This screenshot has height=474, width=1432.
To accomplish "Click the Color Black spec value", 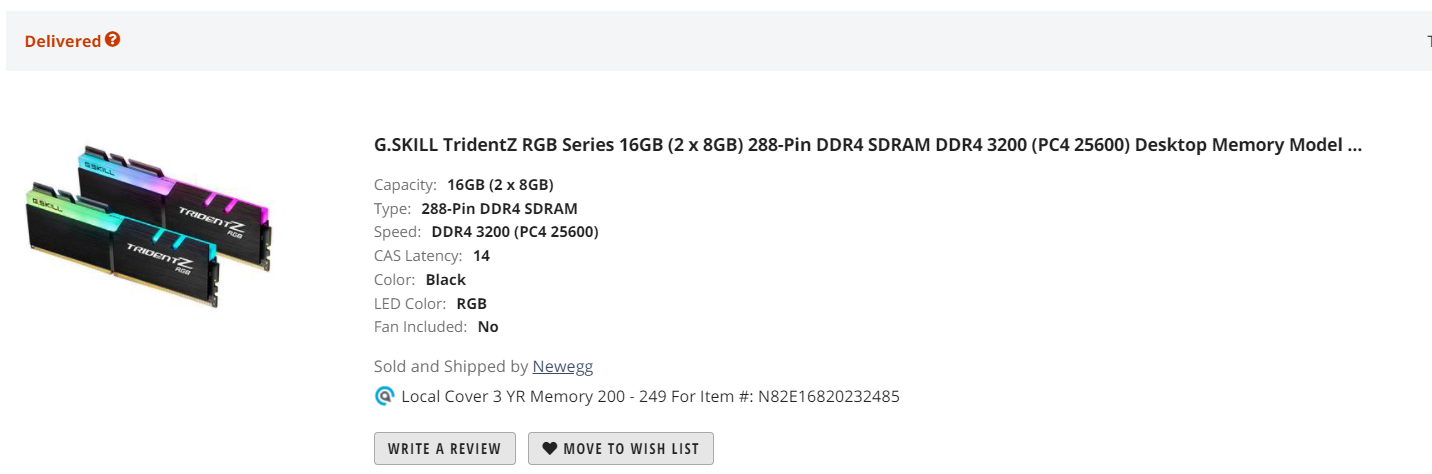I will coord(445,280).
